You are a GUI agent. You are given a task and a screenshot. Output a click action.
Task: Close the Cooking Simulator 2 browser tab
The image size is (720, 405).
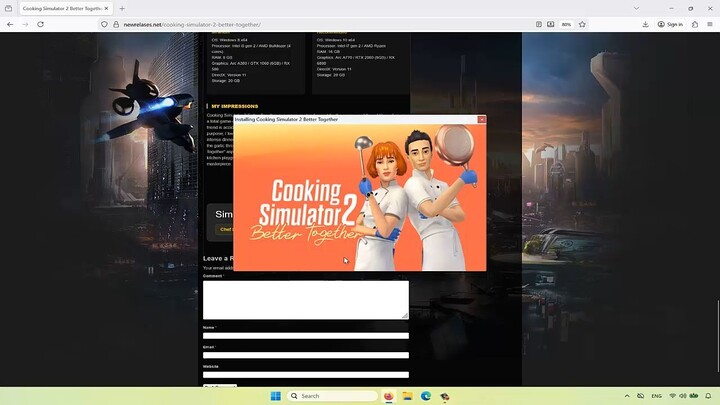[106, 8]
